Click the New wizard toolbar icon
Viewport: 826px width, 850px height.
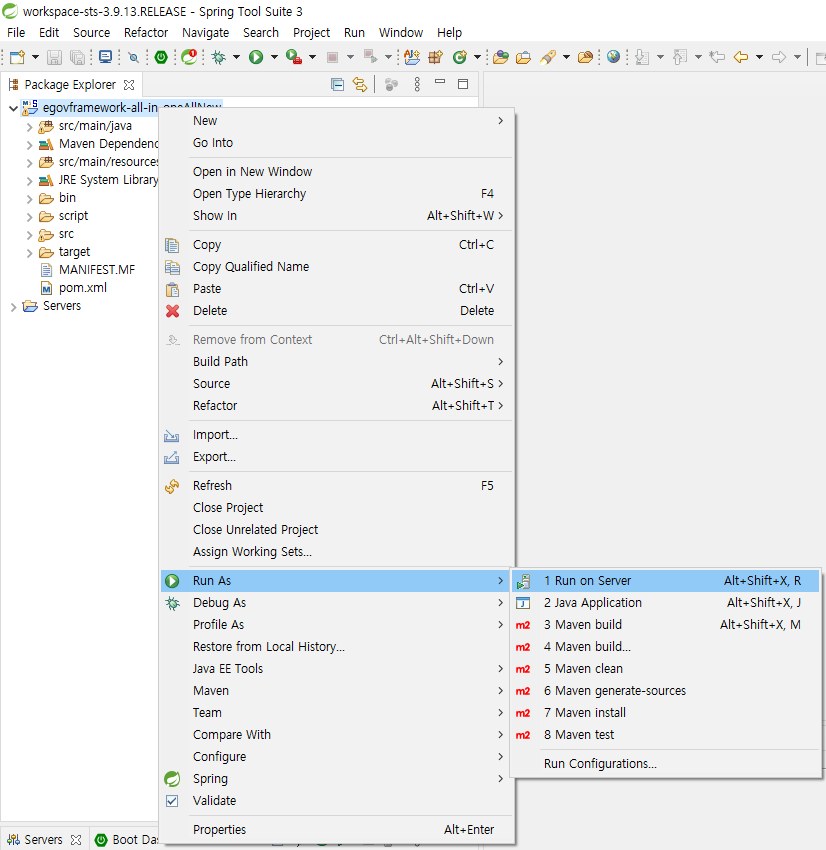[17, 58]
